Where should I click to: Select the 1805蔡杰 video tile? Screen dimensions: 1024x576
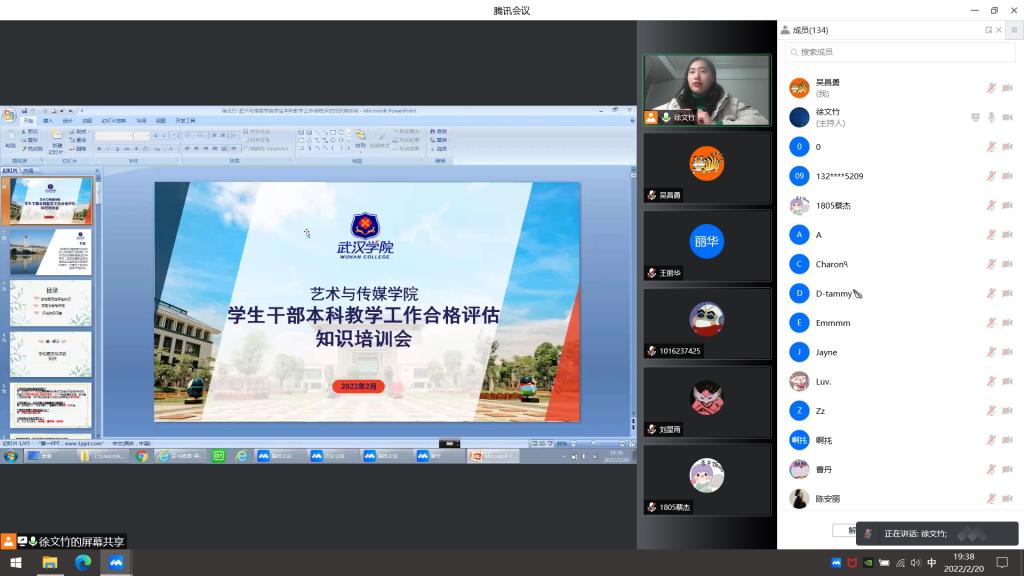tap(707, 479)
